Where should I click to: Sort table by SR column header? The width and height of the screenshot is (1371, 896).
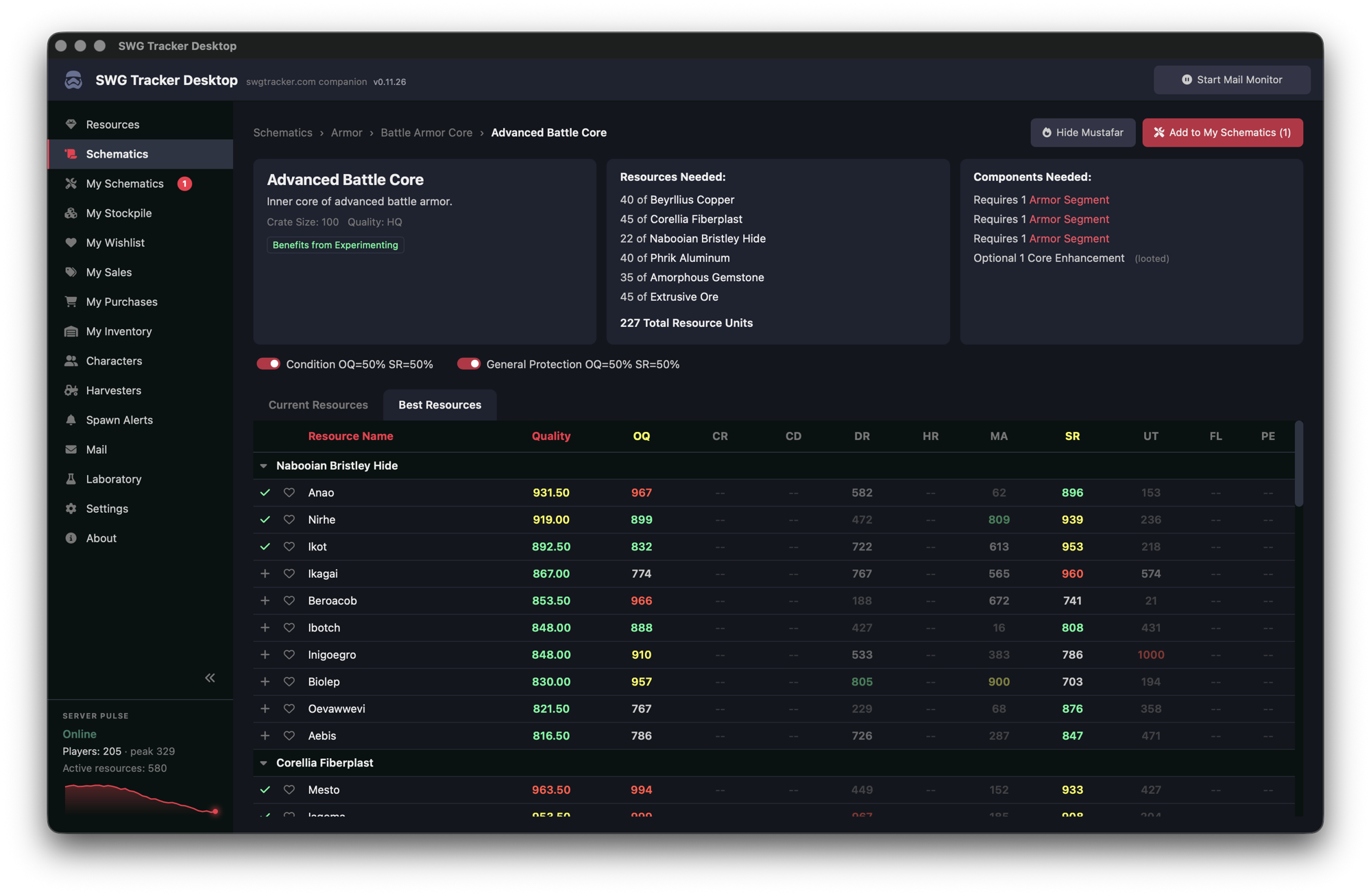pyautogui.click(x=1072, y=435)
